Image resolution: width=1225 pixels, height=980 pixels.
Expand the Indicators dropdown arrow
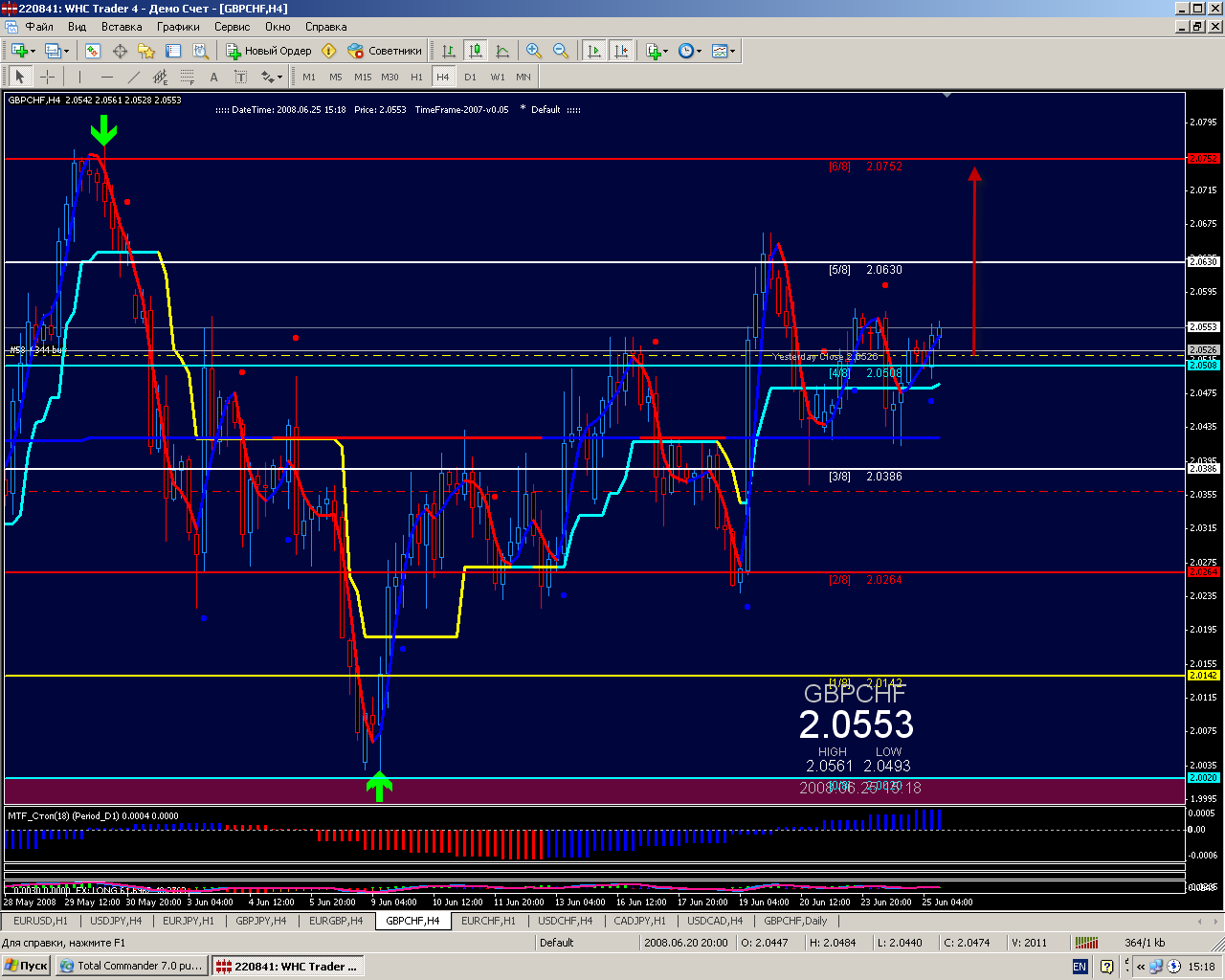667,51
